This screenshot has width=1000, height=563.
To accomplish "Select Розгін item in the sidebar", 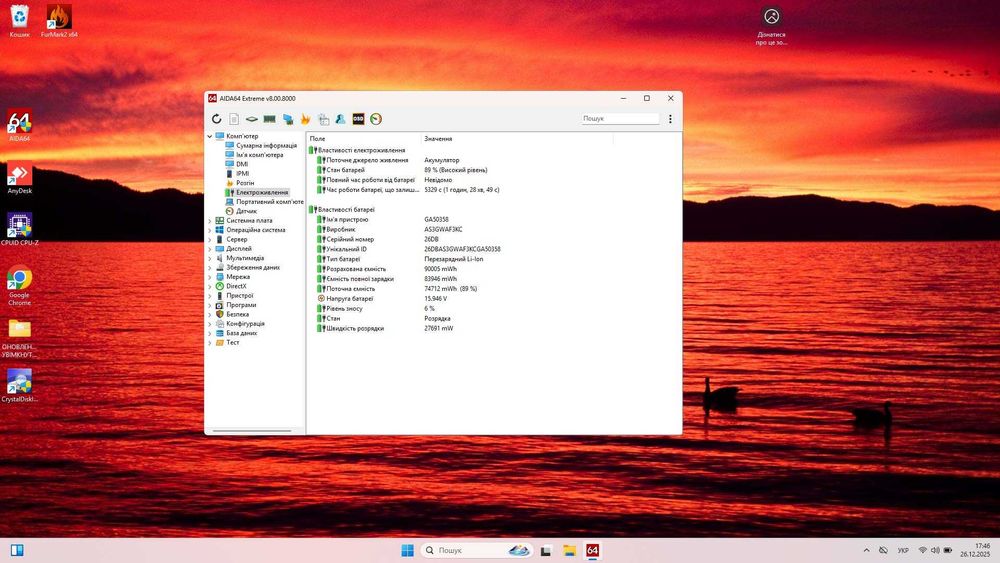I will pos(245,183).
